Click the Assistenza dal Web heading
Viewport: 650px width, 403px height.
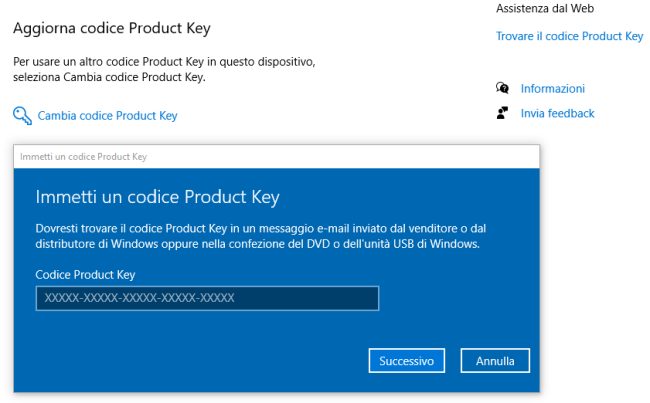tap(545, 8)
